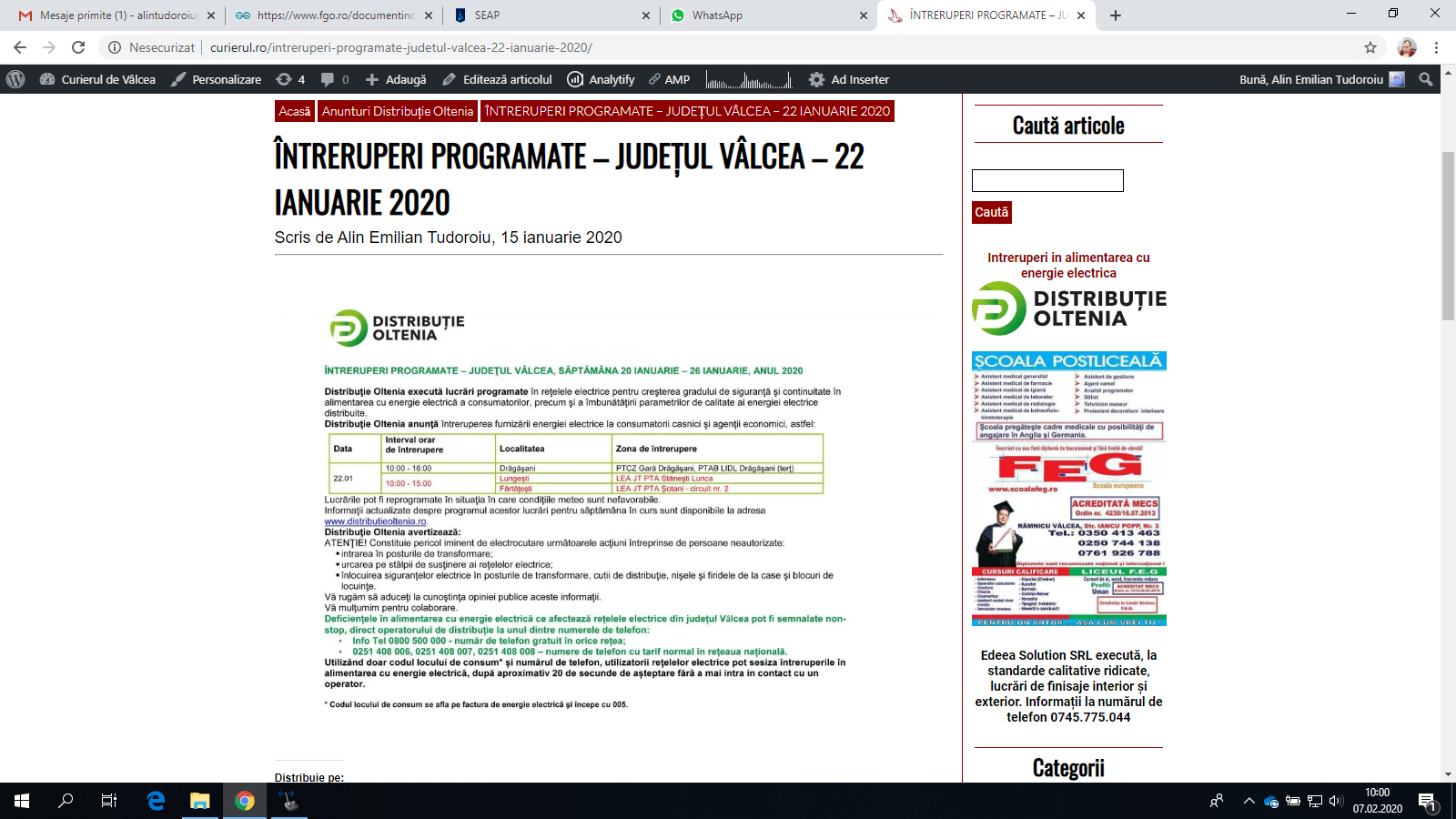The height and width of the screenshot is (819, 1456).
Task: Bookmark this page with the star icon
Action: [1370, 47]
